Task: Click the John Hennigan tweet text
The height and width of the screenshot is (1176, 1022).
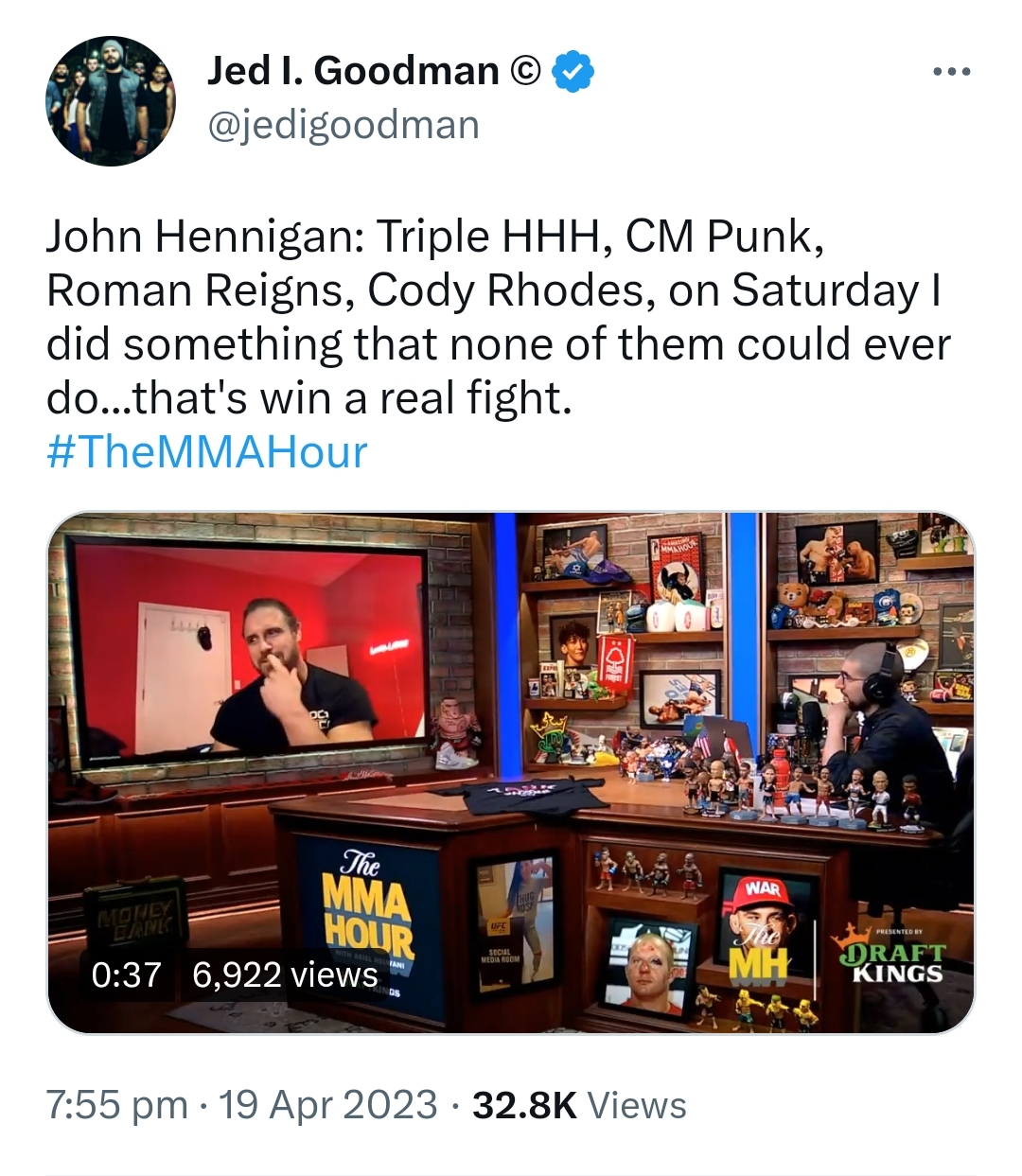Action: 498,317
